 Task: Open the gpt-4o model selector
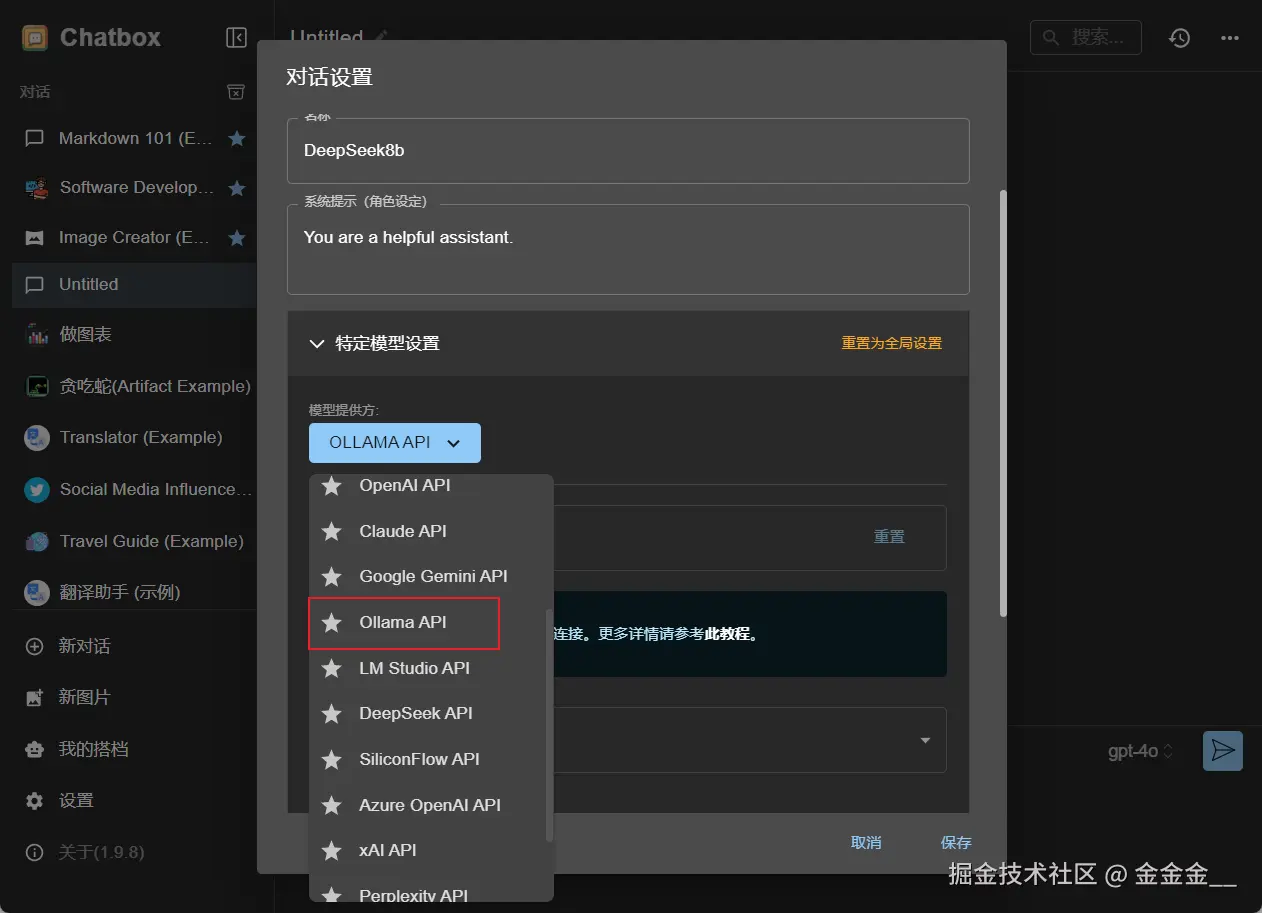click(x=1140, y=752)
